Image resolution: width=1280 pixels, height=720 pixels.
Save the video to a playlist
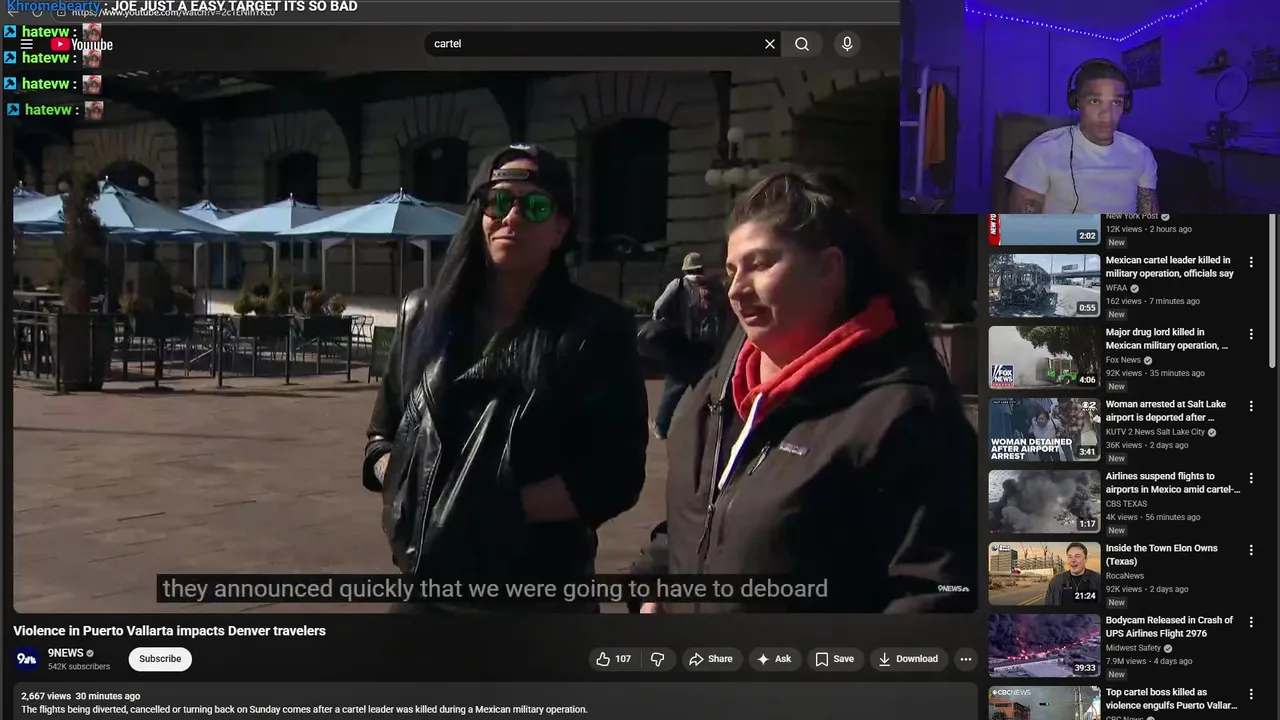pos(834,659)
